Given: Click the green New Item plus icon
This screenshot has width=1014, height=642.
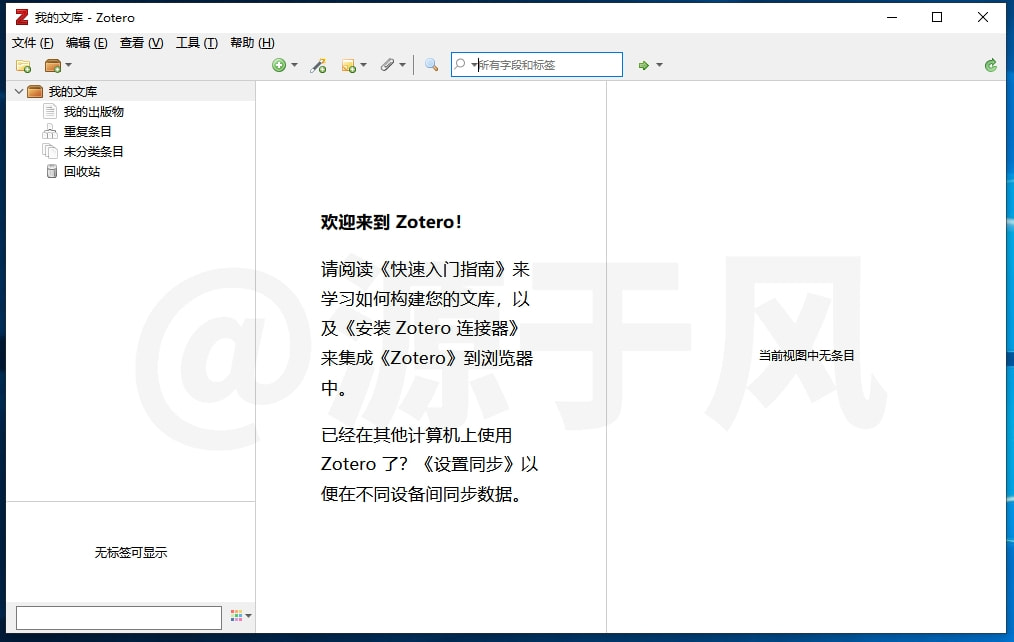Looking at the screenshot, I should (x=279, y=65).
